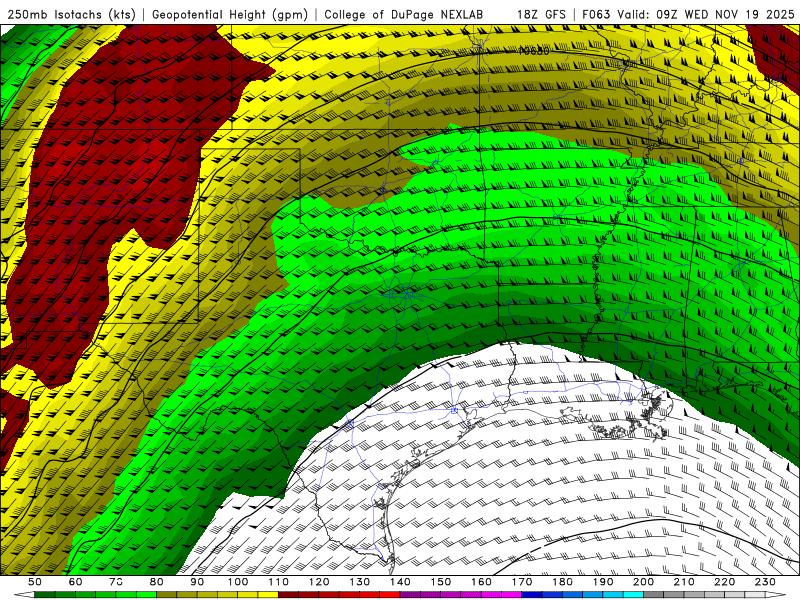
Task: Click the bright yellow swatch just before 110
Action: (x=268, y=595)
